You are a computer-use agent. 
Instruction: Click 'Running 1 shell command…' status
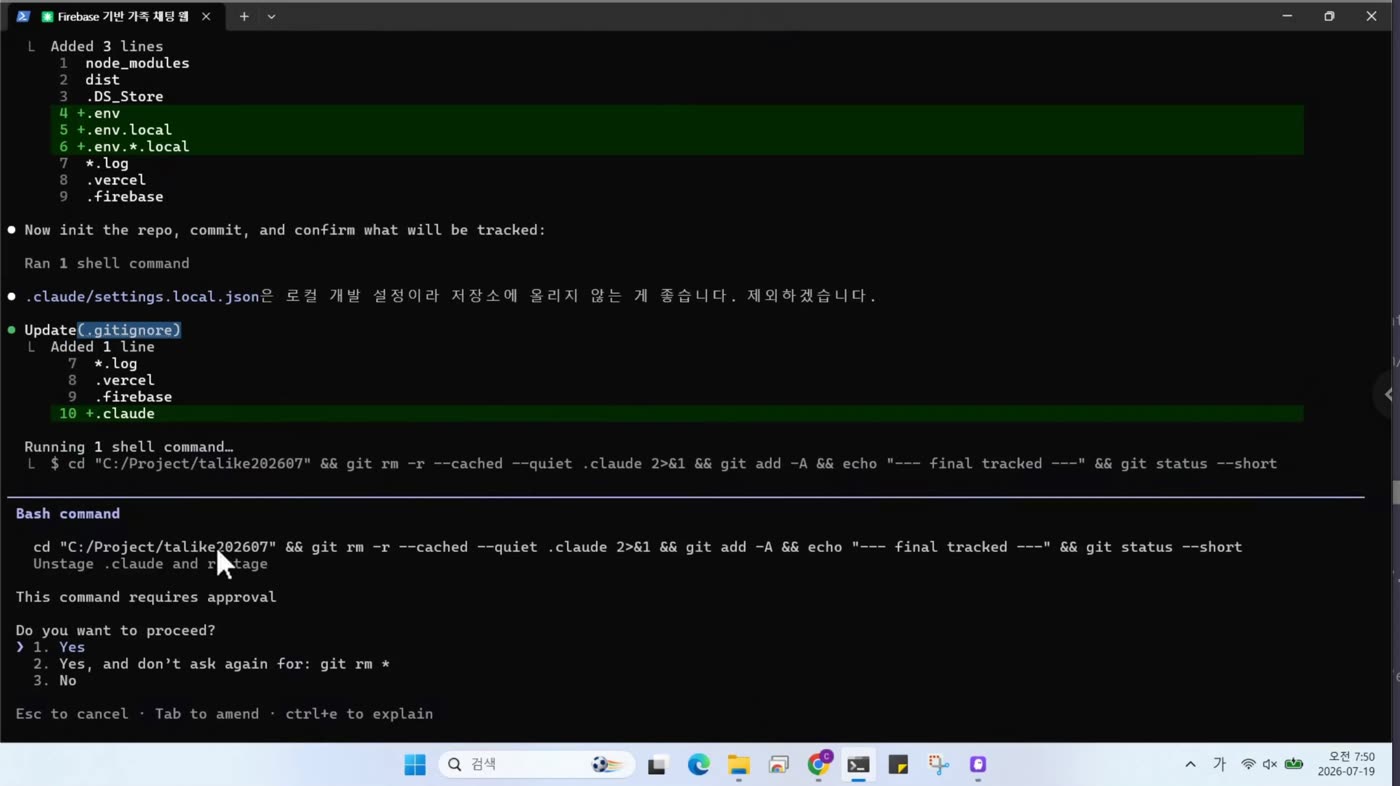pos(129,447)
